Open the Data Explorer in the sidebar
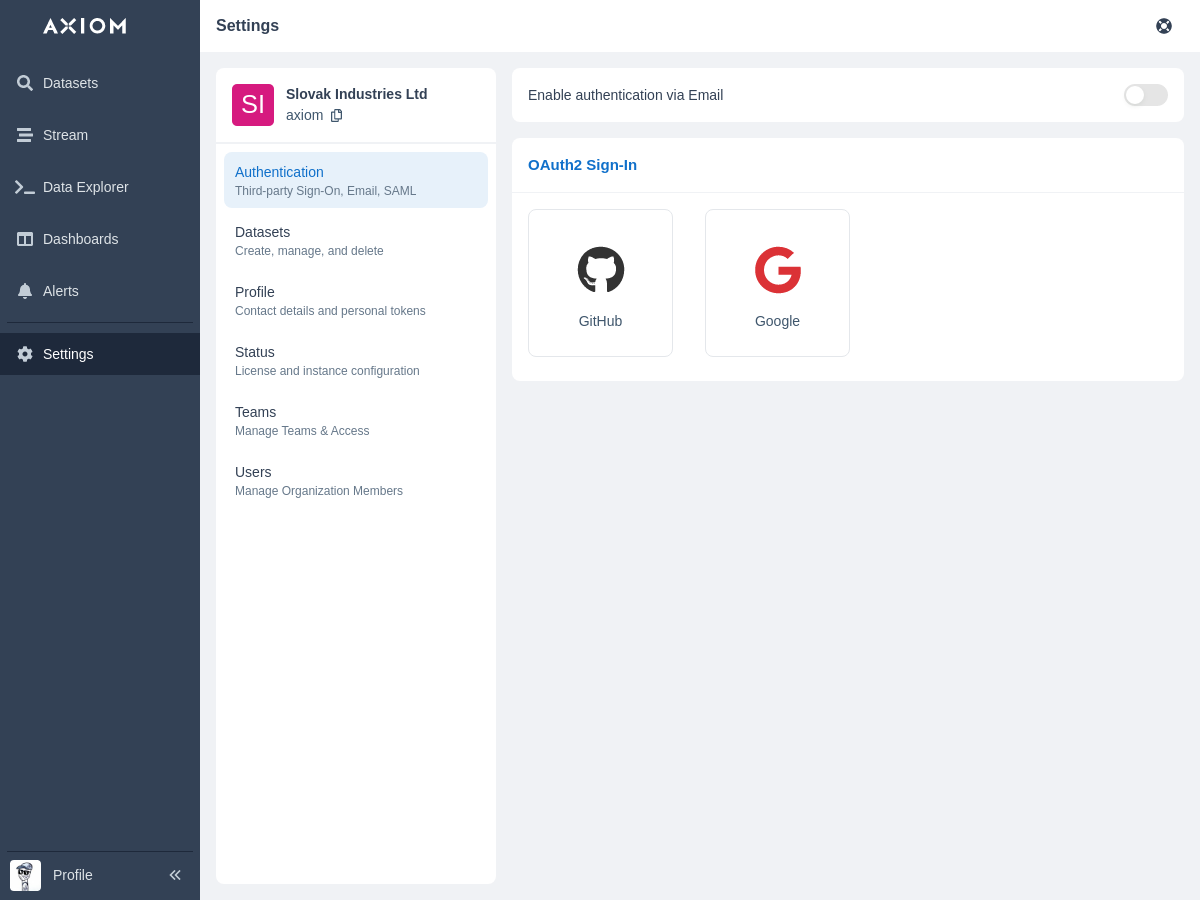 (x=85, y=187)
